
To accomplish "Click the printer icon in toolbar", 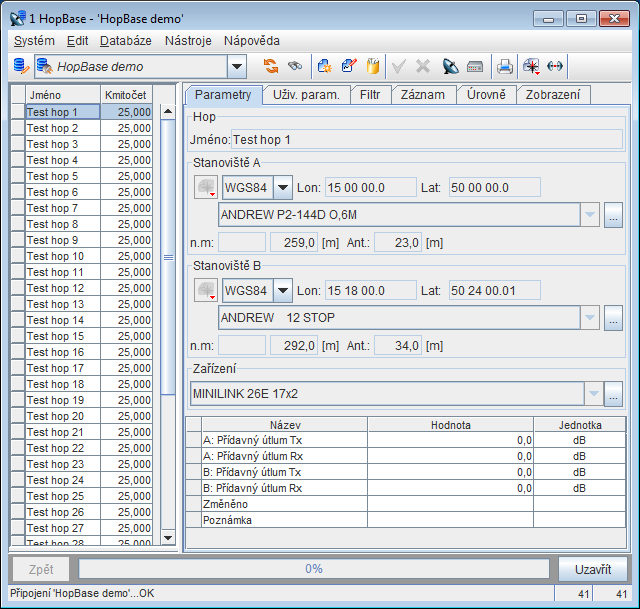I will [505, 67].
